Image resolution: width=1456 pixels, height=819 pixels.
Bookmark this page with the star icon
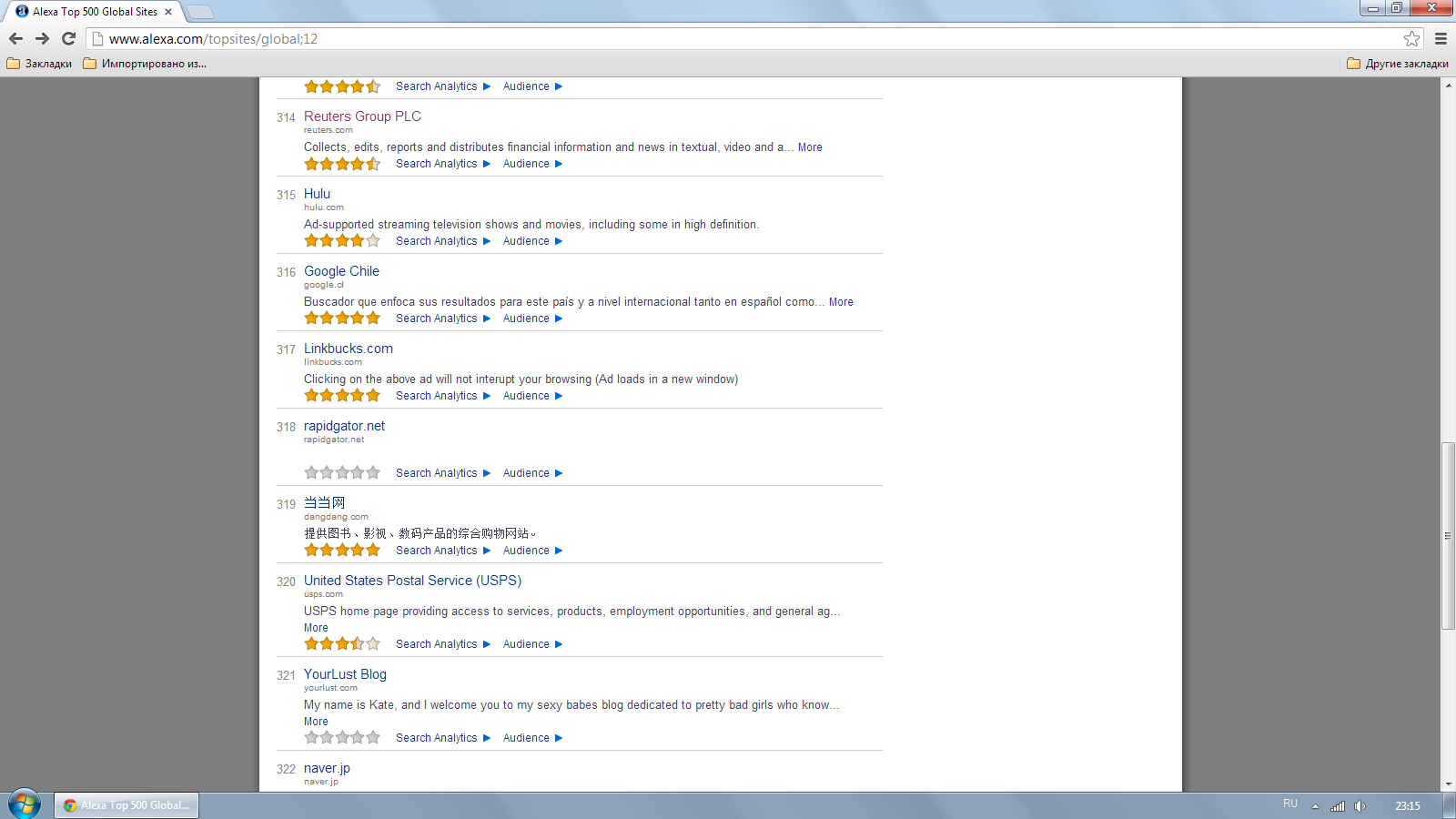pyautogui.click(x=1411, y=38)
